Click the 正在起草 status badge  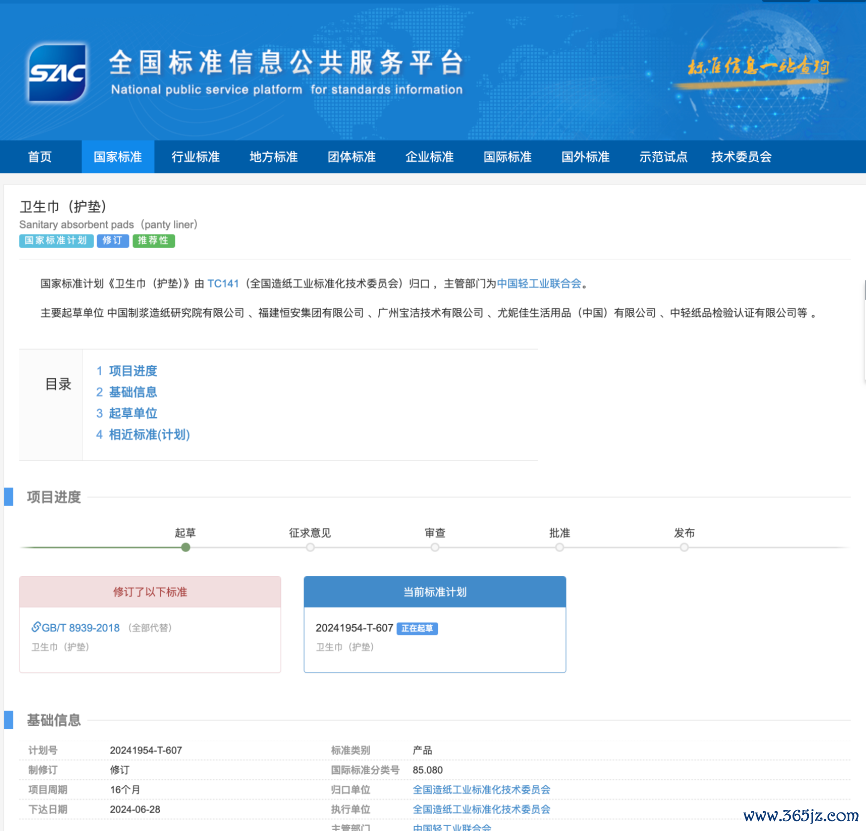click(x=417, y=628)
